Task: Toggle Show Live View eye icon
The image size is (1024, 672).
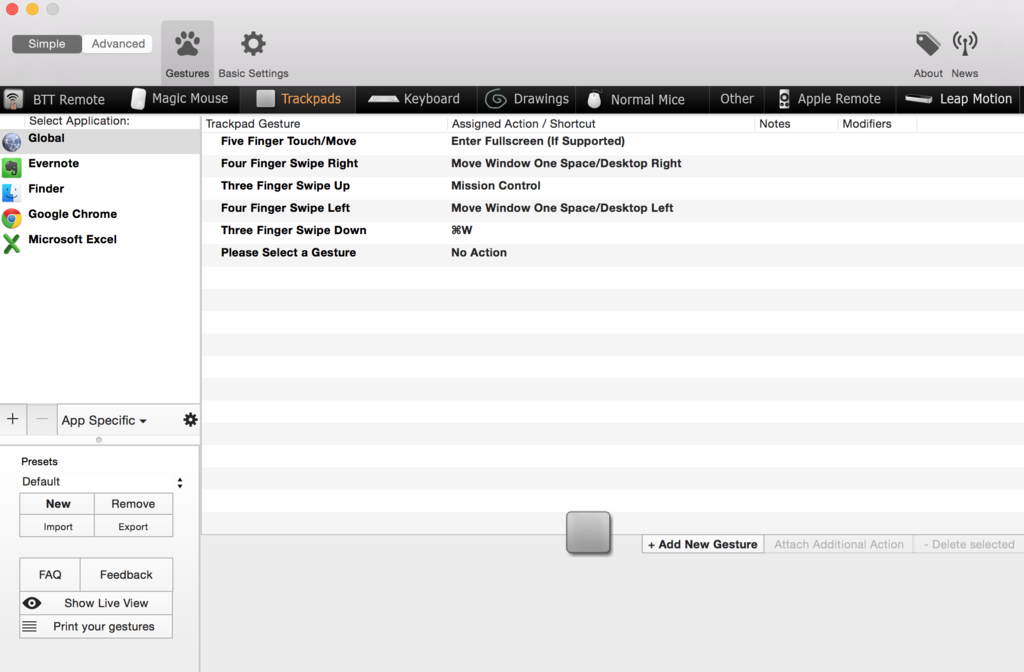Action: click(31, 603)
